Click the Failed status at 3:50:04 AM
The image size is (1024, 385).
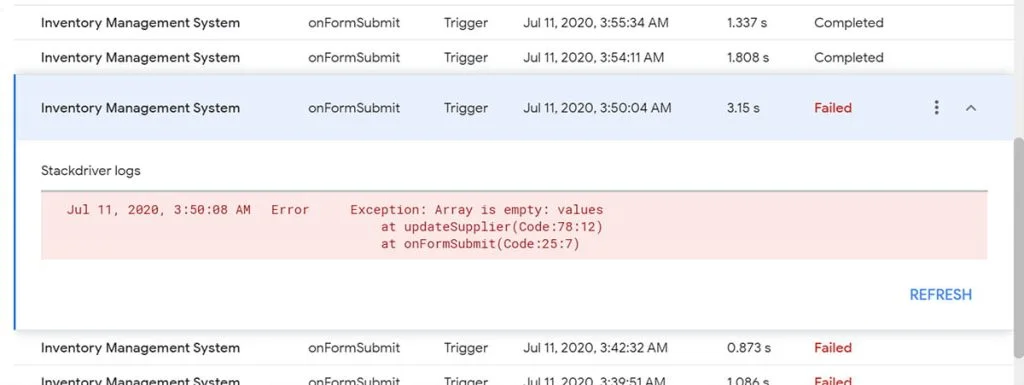(833, 108)
